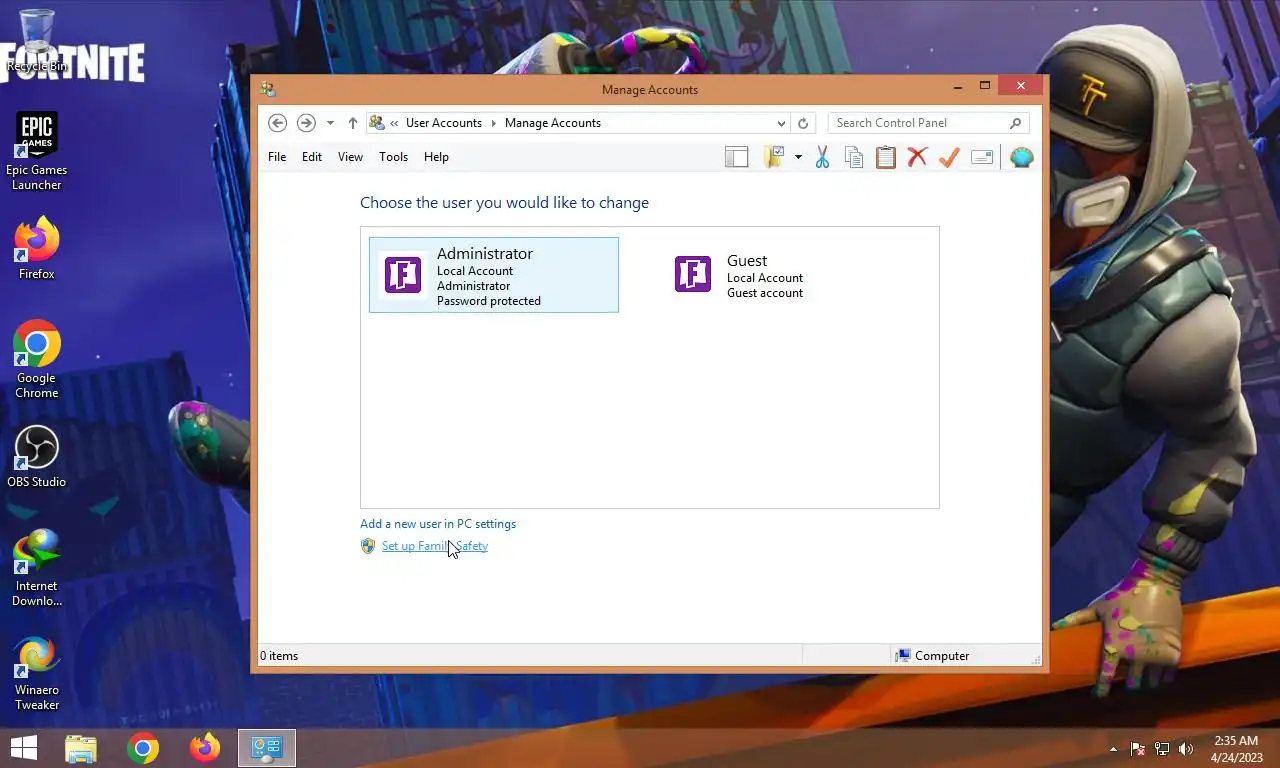Viewport: 1280px width, 768px height.
Task: Click the Refresh button in address bar
Action: [x=803, y=123]
